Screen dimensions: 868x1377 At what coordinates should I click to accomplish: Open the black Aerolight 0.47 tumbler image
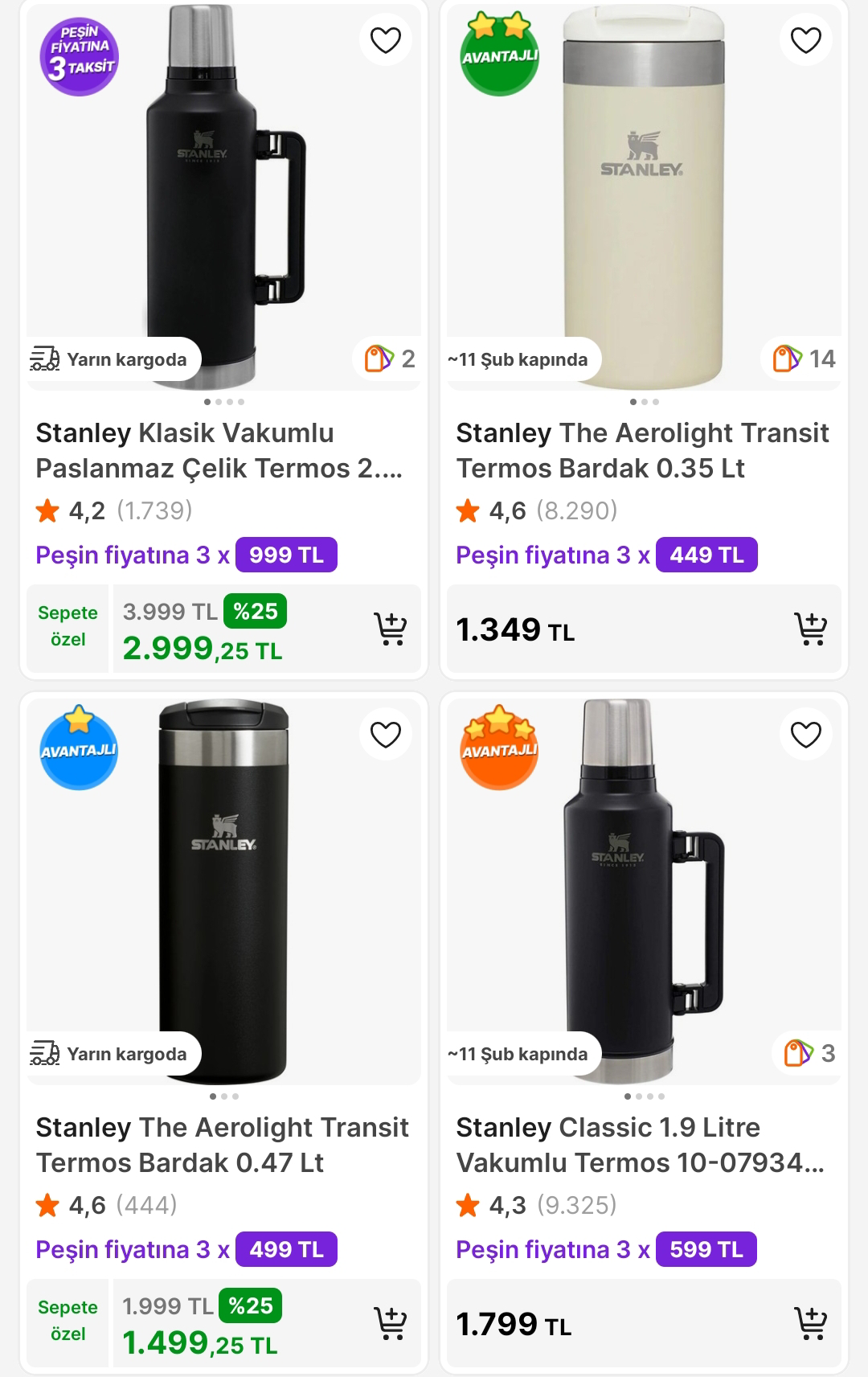[223, 884]
